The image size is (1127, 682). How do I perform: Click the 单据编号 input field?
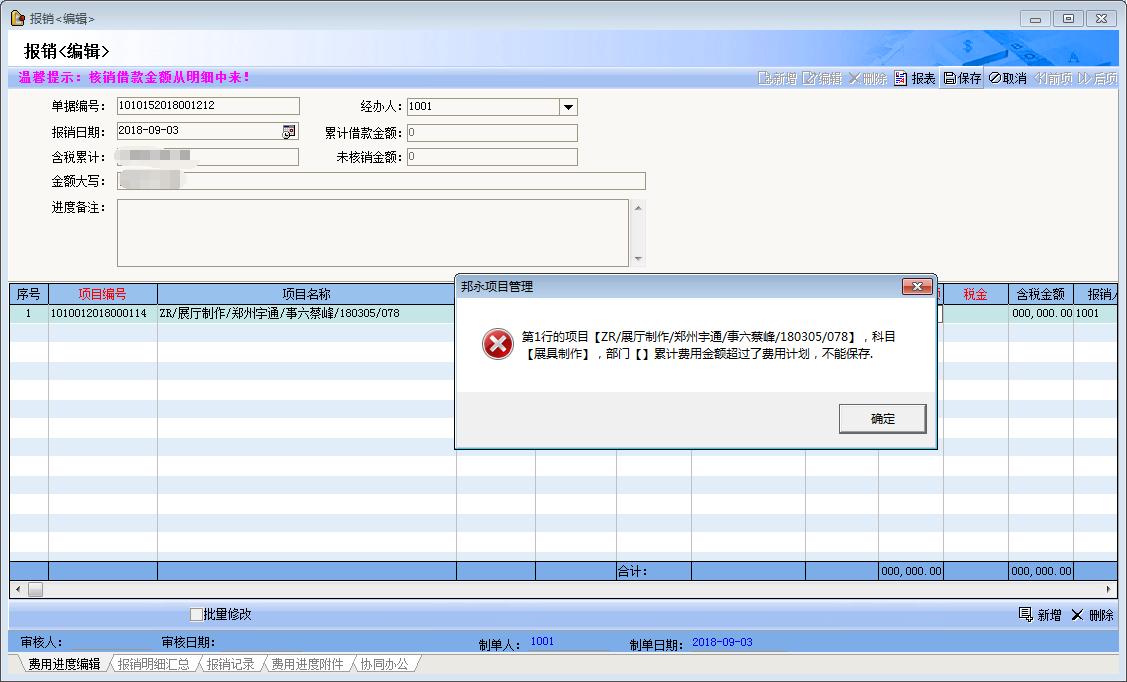[x=207, y=106]
